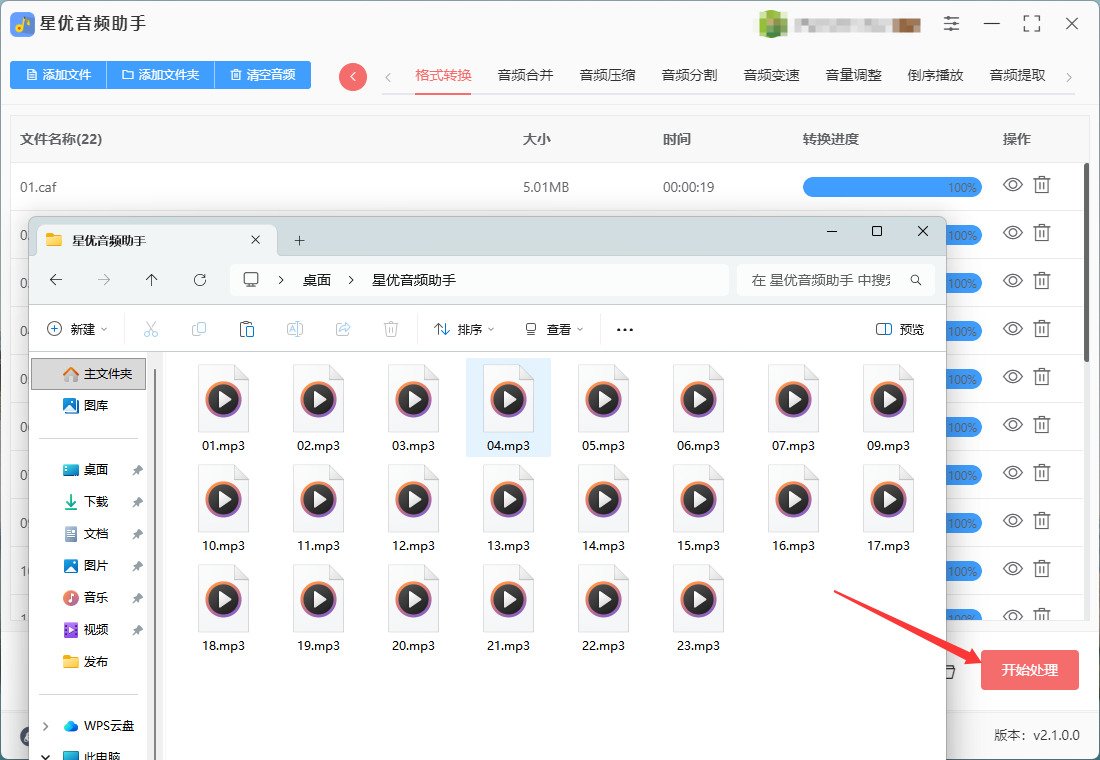
Task: Go back in File Explorer
Action: click(56, 280)
